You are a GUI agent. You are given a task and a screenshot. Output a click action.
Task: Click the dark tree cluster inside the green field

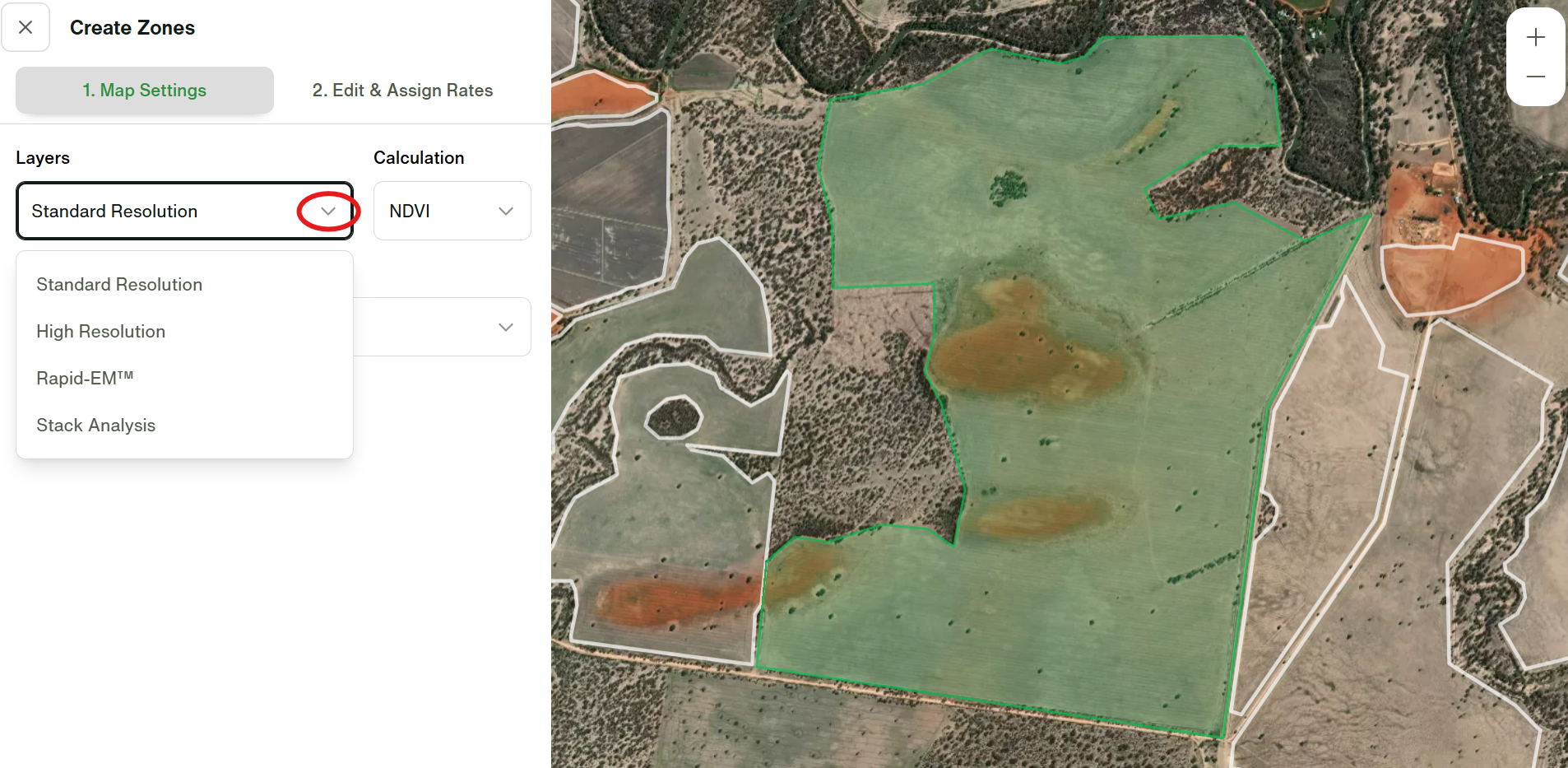pyautogui.click(x=1008, y=188)
